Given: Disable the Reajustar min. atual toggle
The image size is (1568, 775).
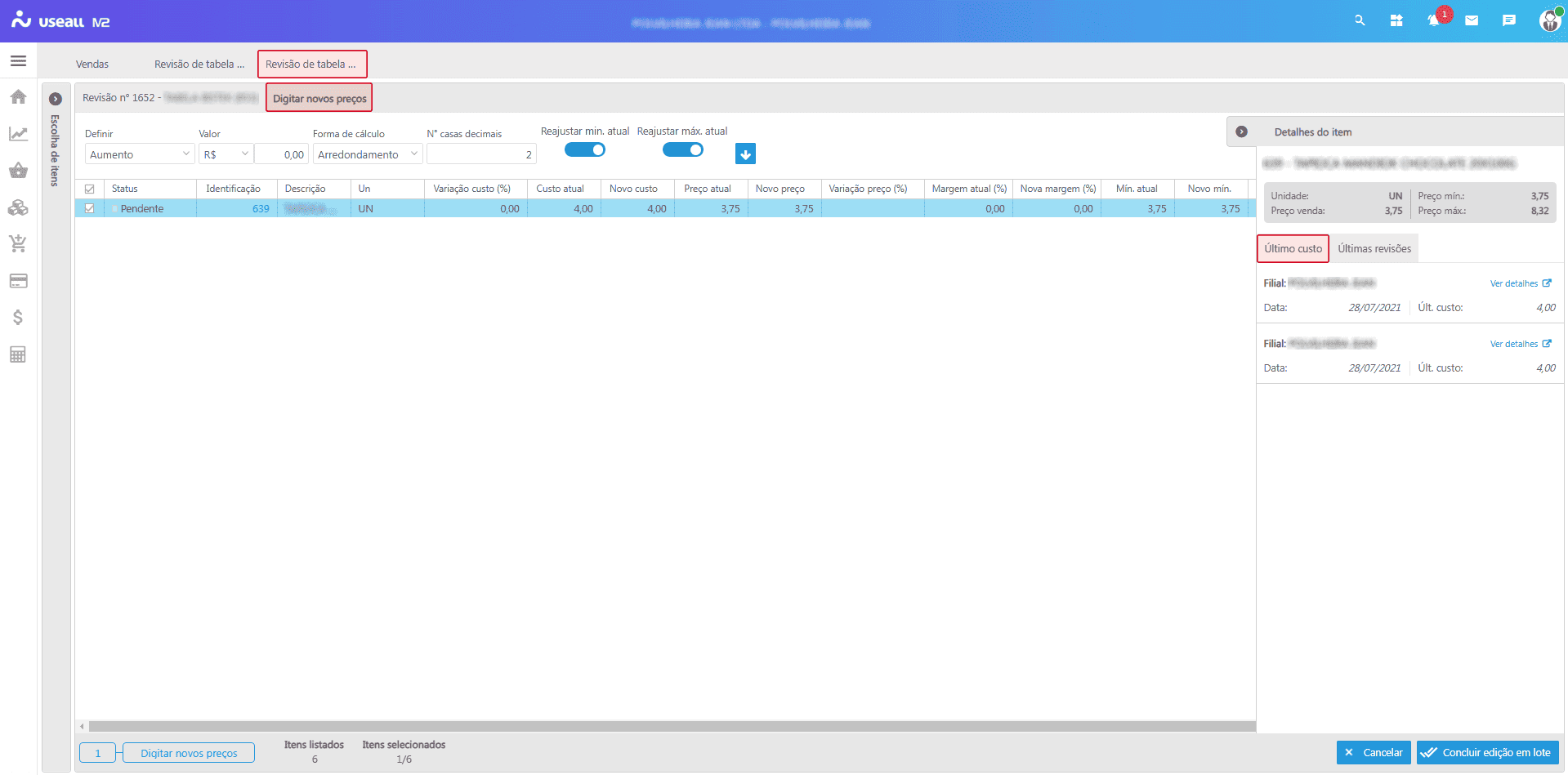Looking at the screenshot, I should pyautogui.click(x=585, y=150).
